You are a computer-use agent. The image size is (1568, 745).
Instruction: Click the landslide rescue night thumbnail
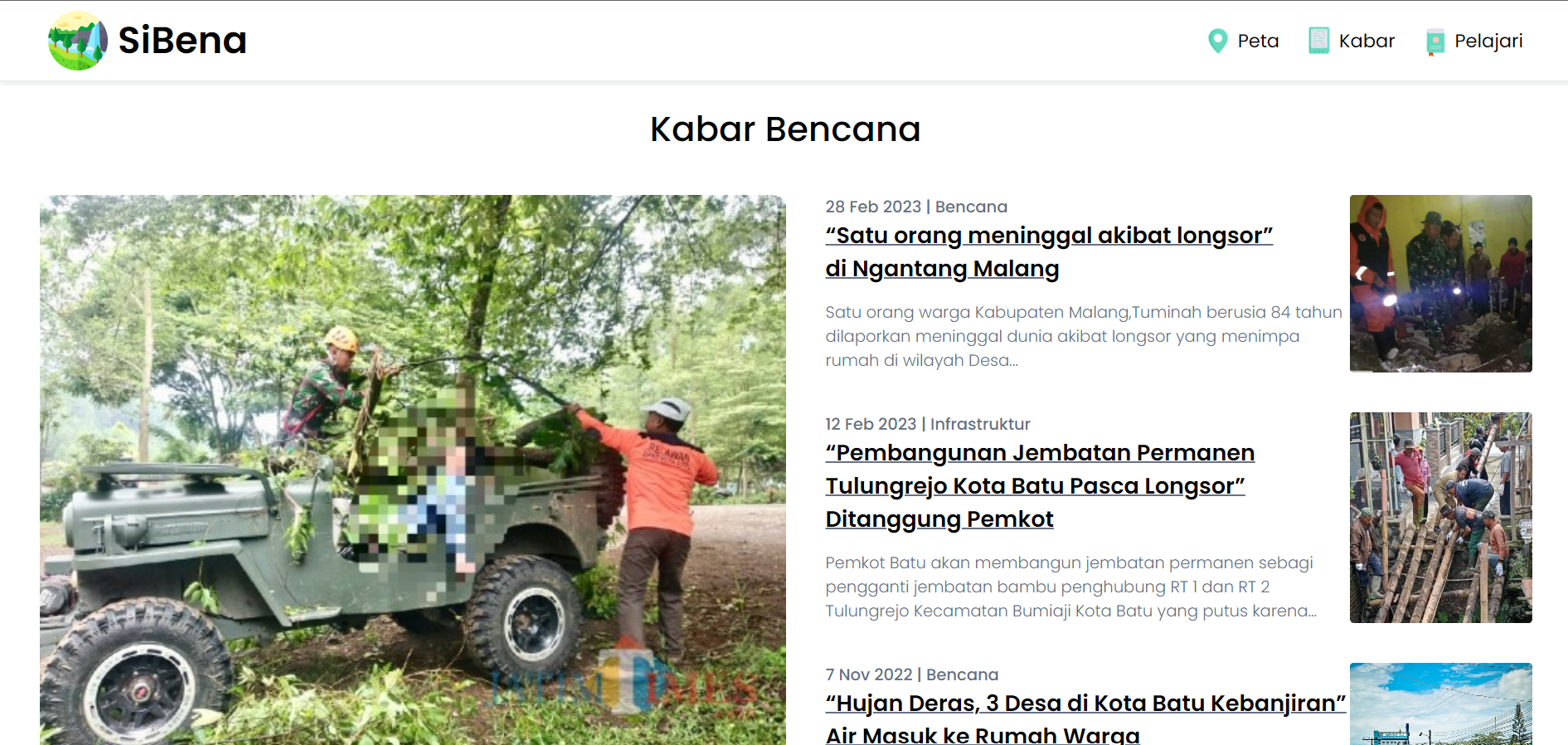(1441, 284)
